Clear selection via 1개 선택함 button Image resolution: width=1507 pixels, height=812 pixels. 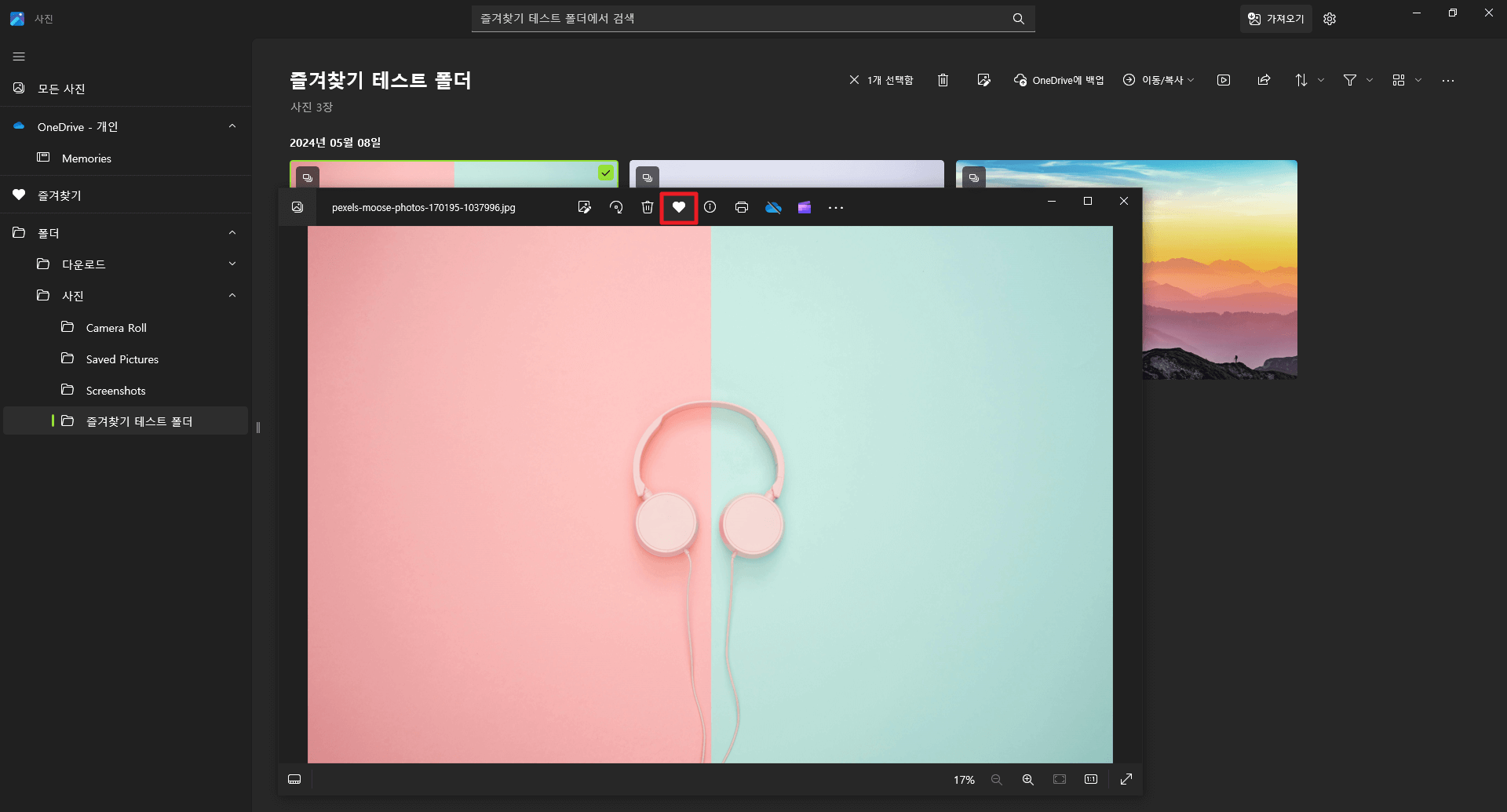pyautogui.click(x=881, y=80)
